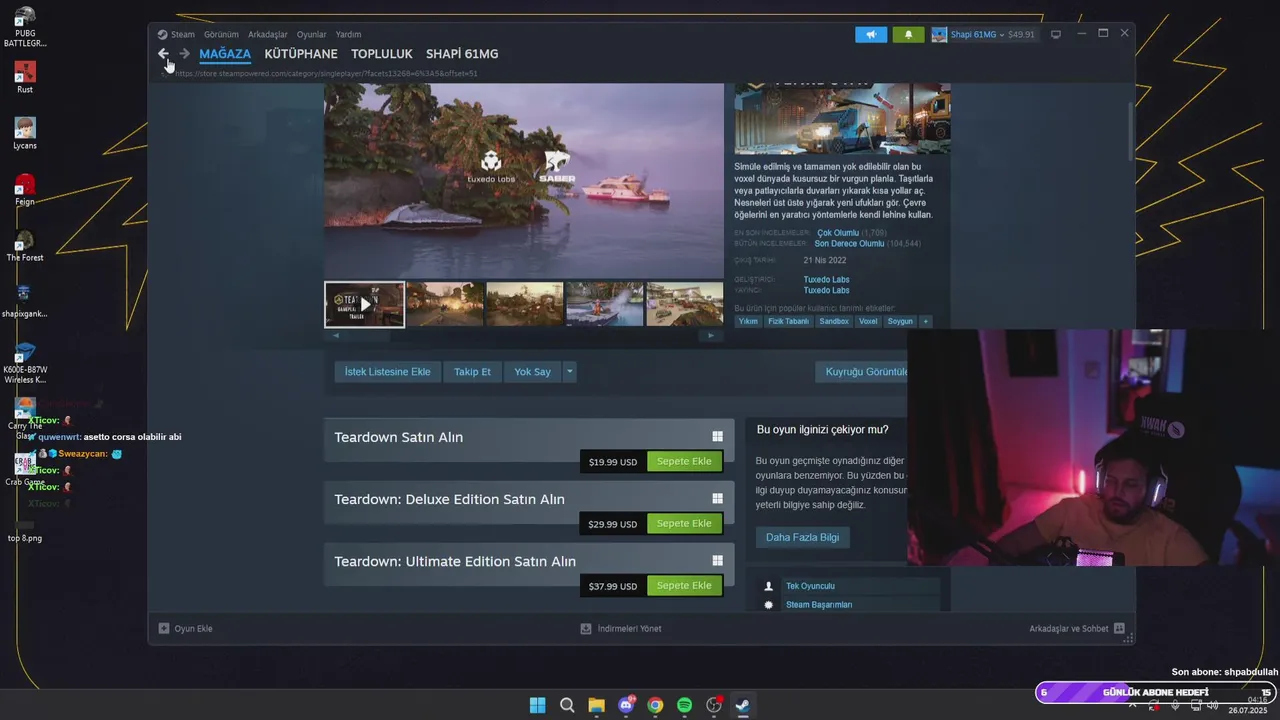The image size is (1280, 720).
Task: Add Teardown Ultimate Edition to cart
Action: (684, 585)
